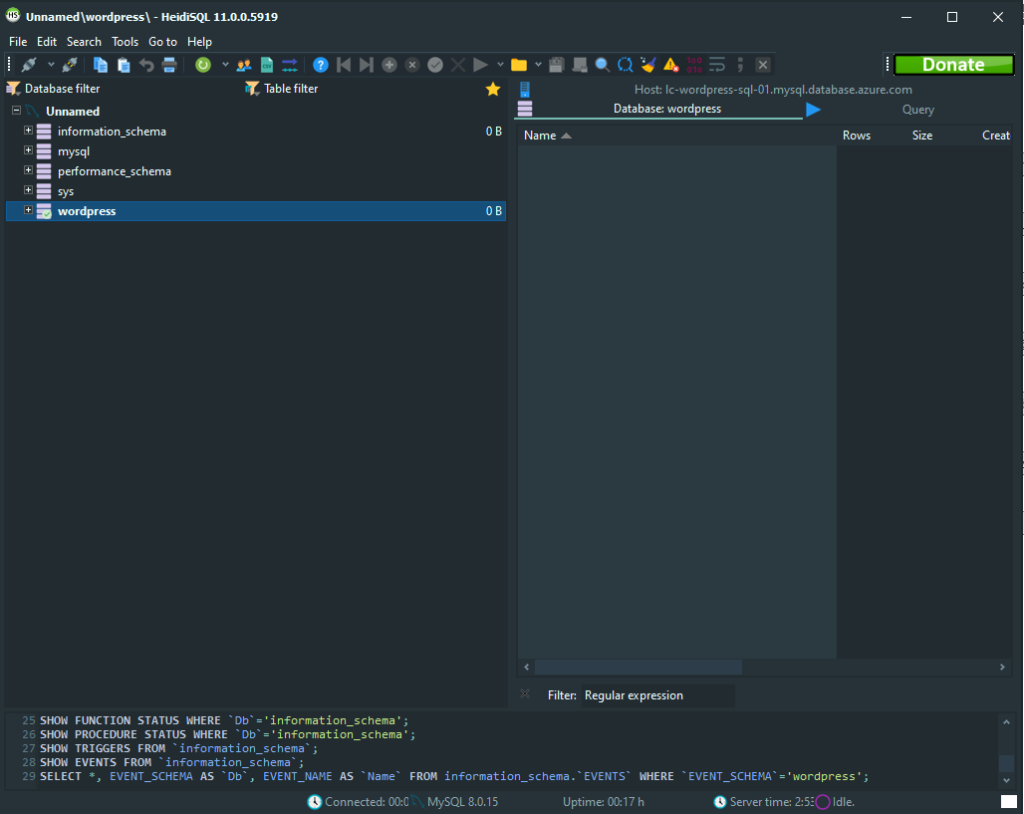Click the Print icon
Viewport: 1024px width, 814px height.
pos(169,65)
